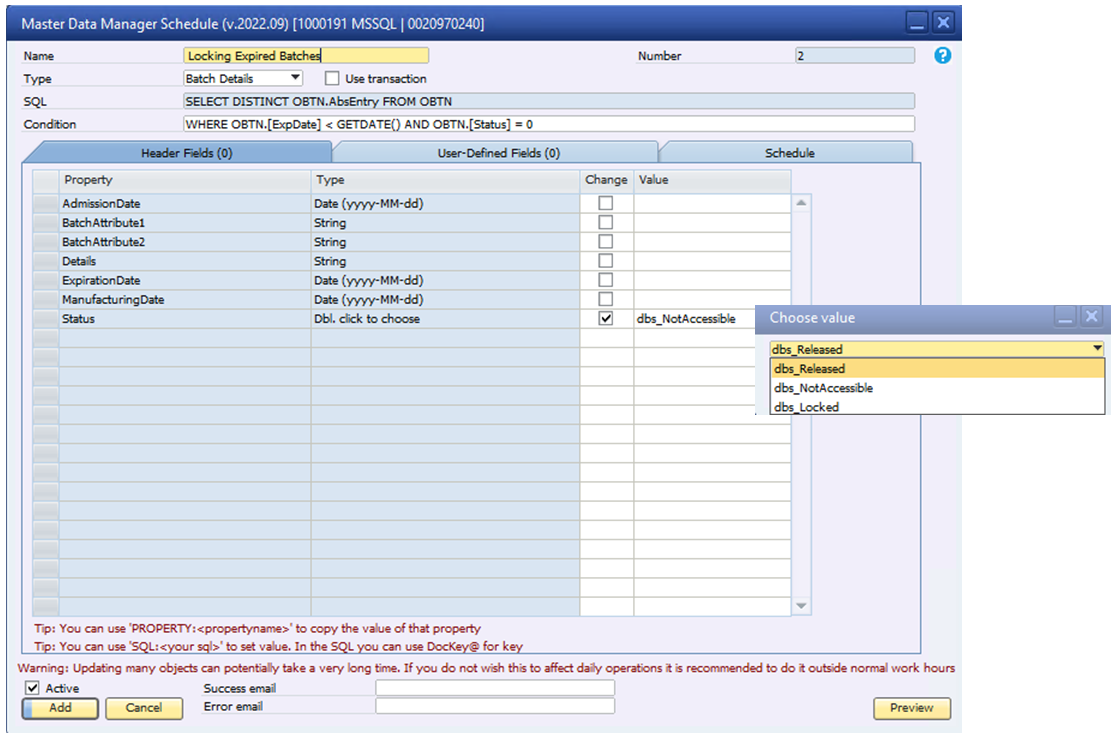Check Change box for BatchAttribute2 row
The image size is (1112, 734).
pos(606,242)
